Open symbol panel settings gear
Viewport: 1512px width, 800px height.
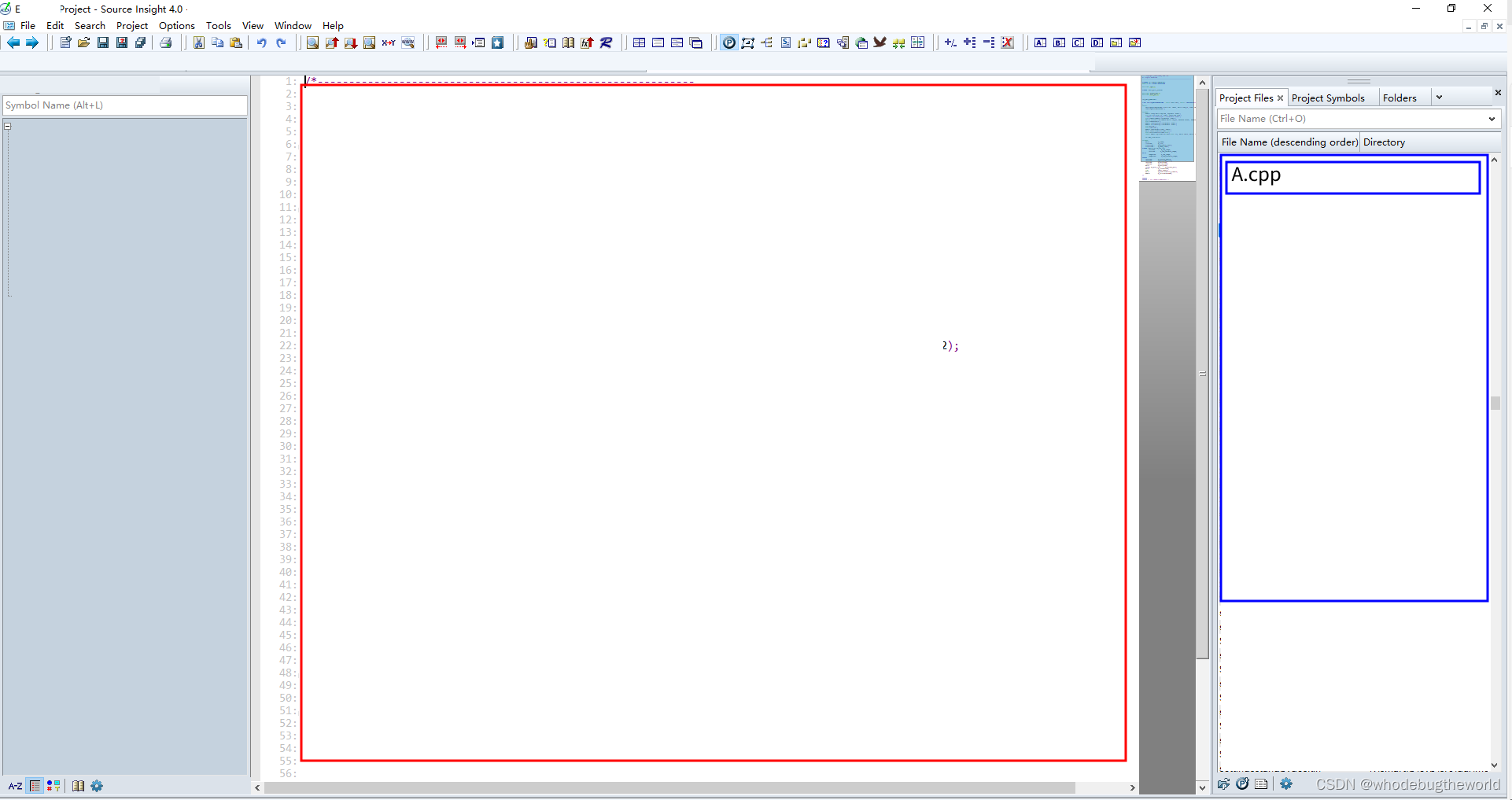tap(97, 786)
